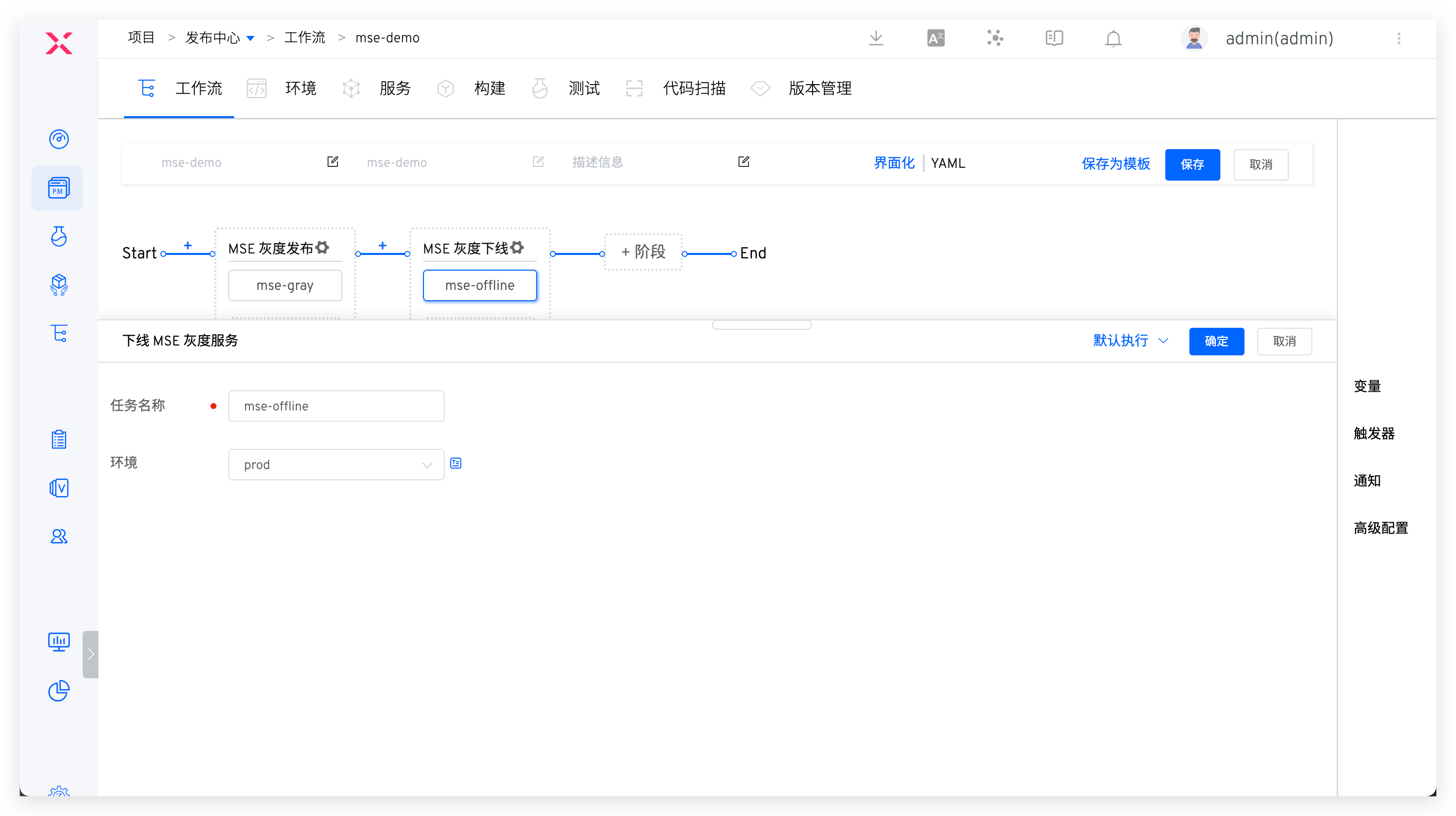The image size is (1456, 816).
Task: Open the prod environment dropdown
Action: 336,465
